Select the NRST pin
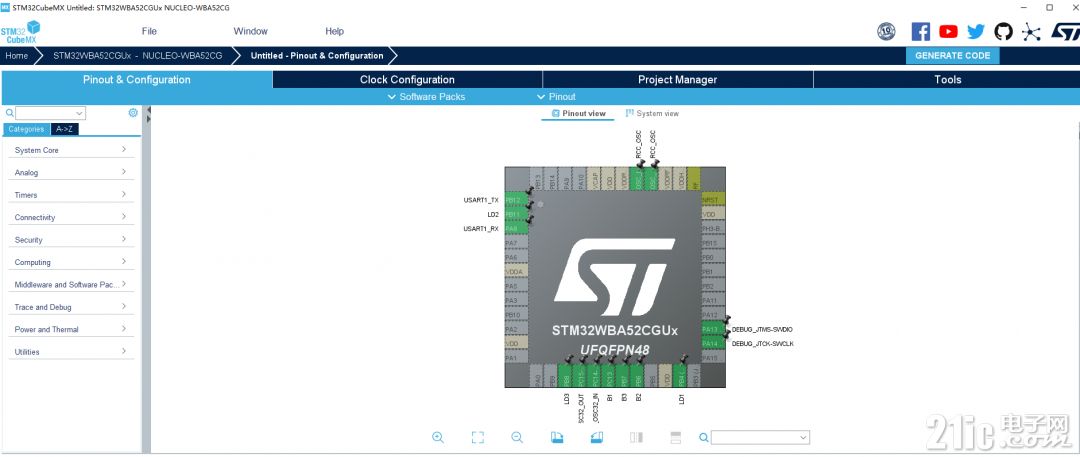This screenshot has width=1080, height=457. (x=713, y=200)
